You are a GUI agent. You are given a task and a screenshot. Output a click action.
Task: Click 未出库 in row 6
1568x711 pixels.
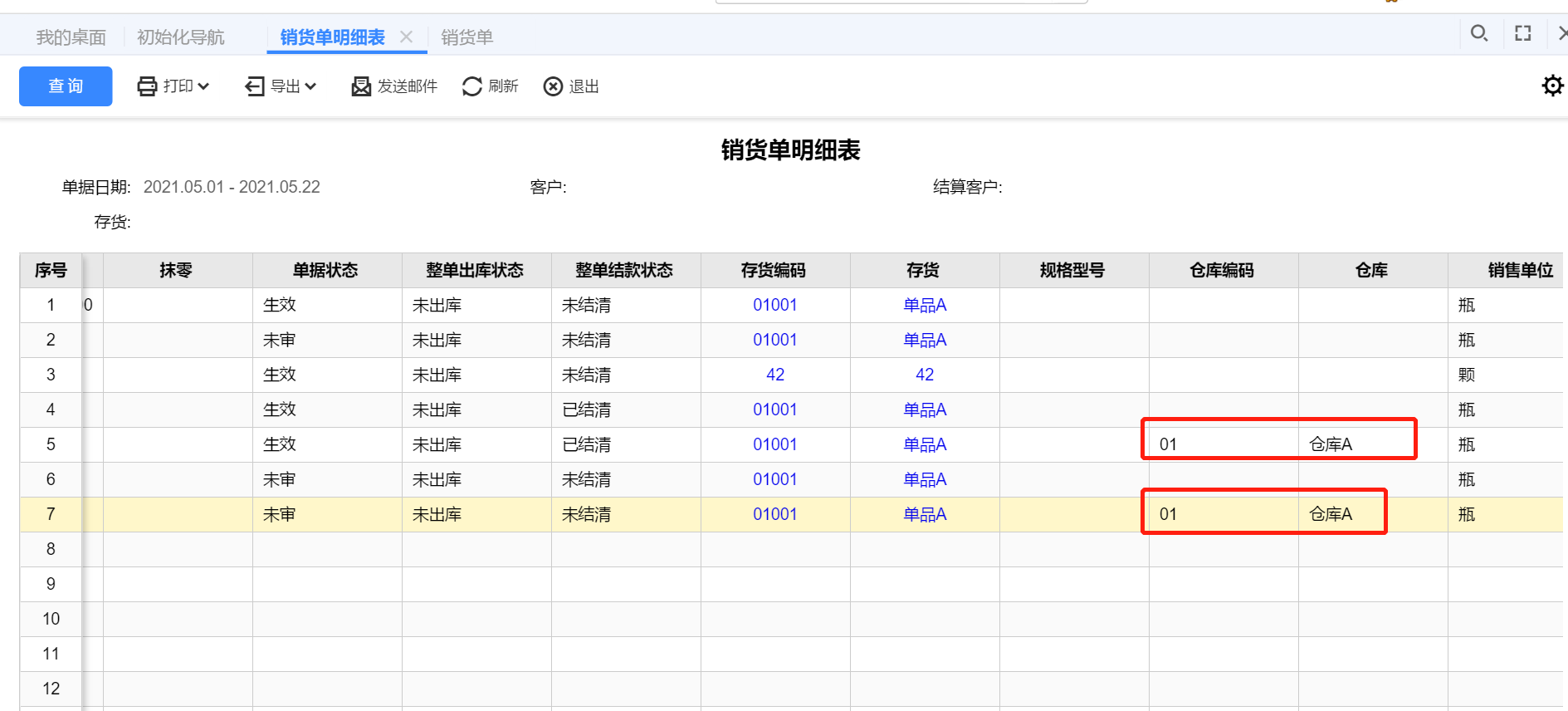click(x=437, y=479)
